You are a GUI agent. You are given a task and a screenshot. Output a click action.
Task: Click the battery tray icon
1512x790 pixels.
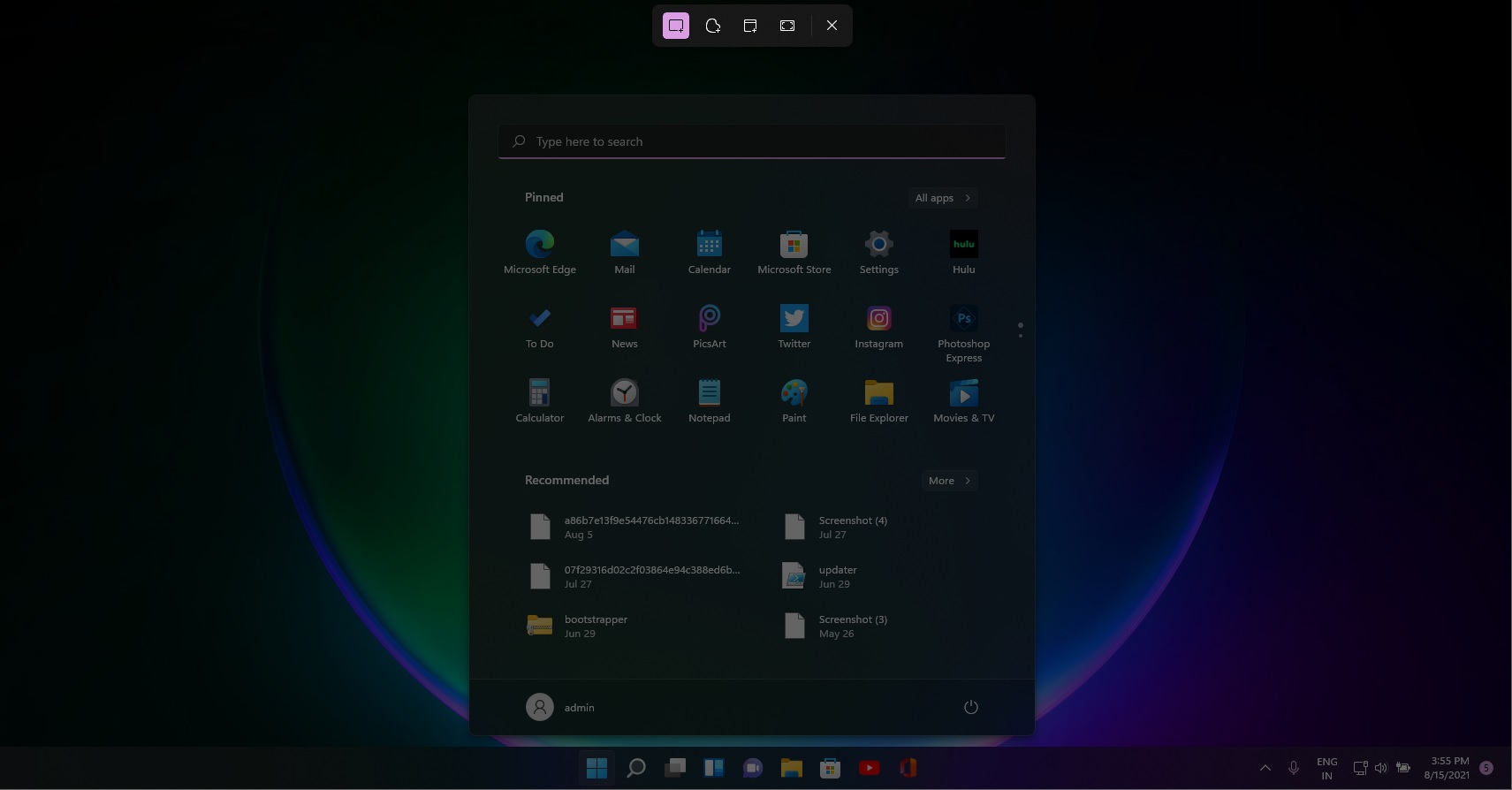[1403, 768]
